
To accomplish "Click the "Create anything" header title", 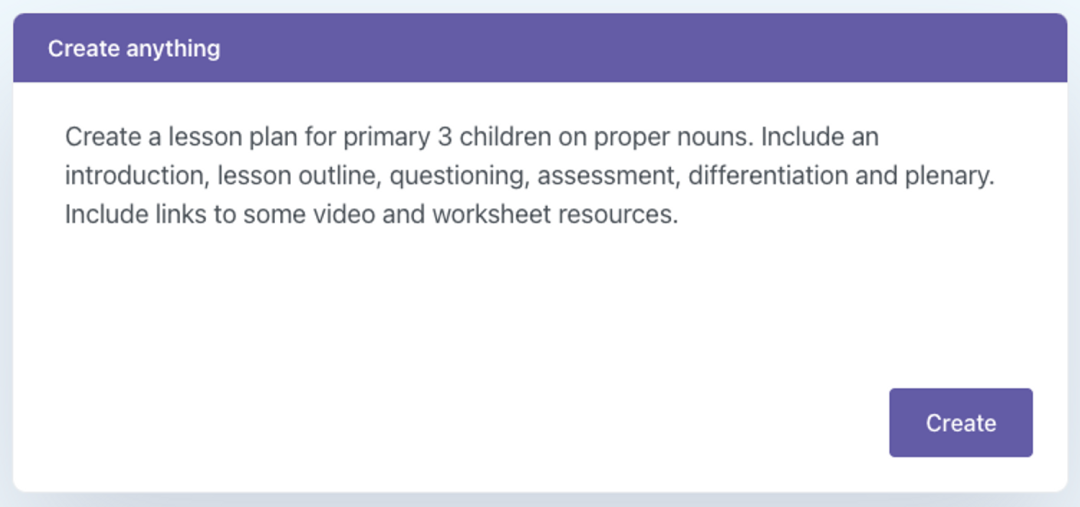I will coord(134,48).
